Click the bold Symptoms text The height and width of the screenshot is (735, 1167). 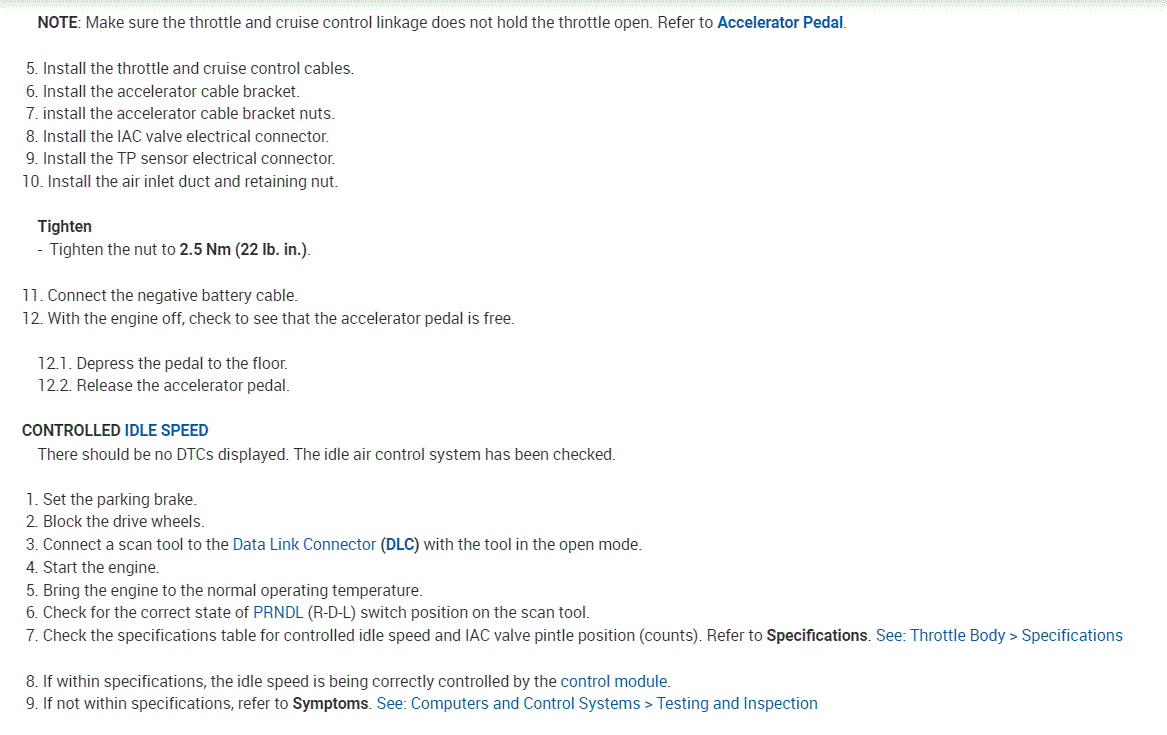[x=330, y=704]
